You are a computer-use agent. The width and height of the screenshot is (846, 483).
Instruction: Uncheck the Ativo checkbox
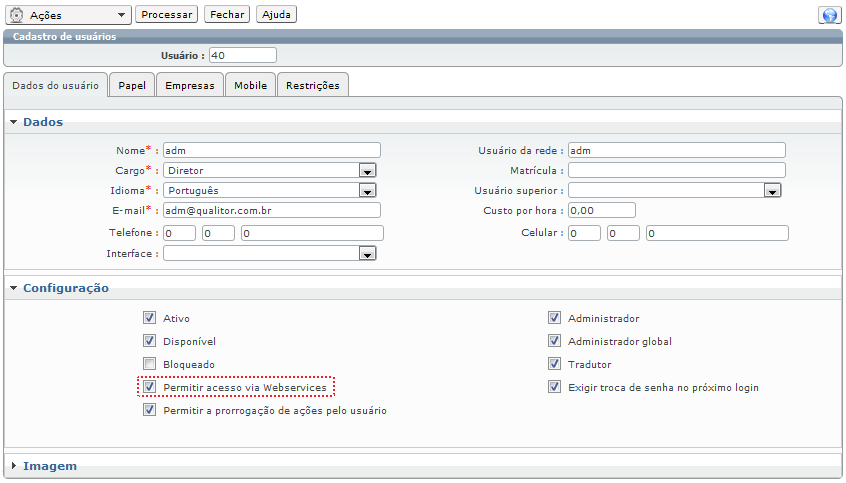click(150, 318)
